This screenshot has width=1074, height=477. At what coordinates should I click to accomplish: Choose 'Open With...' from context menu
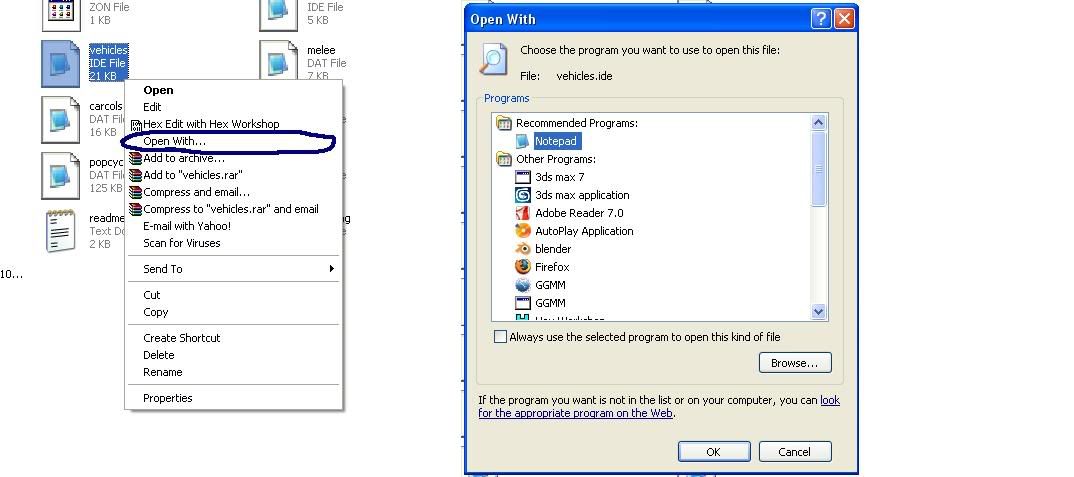(174, 141)
